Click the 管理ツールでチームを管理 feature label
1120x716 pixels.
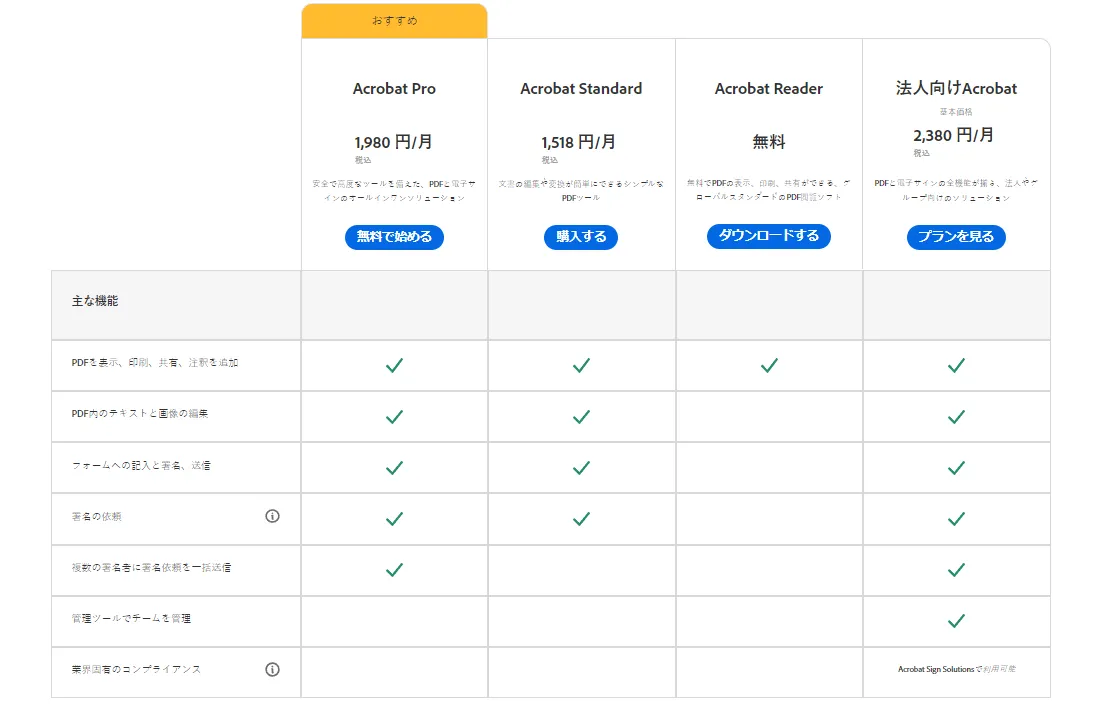(x=131, y=618)
